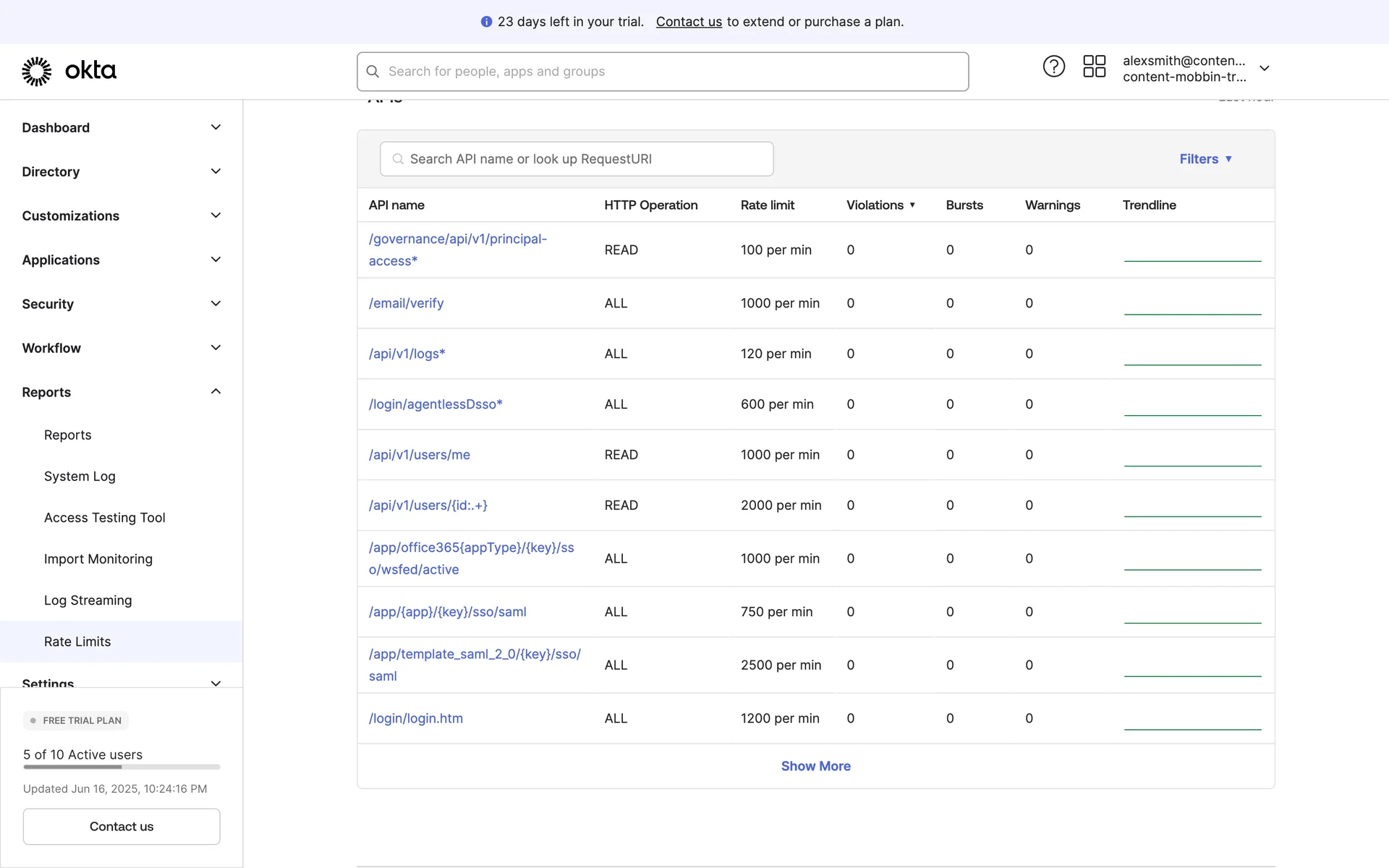This screenshot has height=868, width=1389.
Task: Open the /api/v1/logs* API link
Action: (x=407, y=354)
